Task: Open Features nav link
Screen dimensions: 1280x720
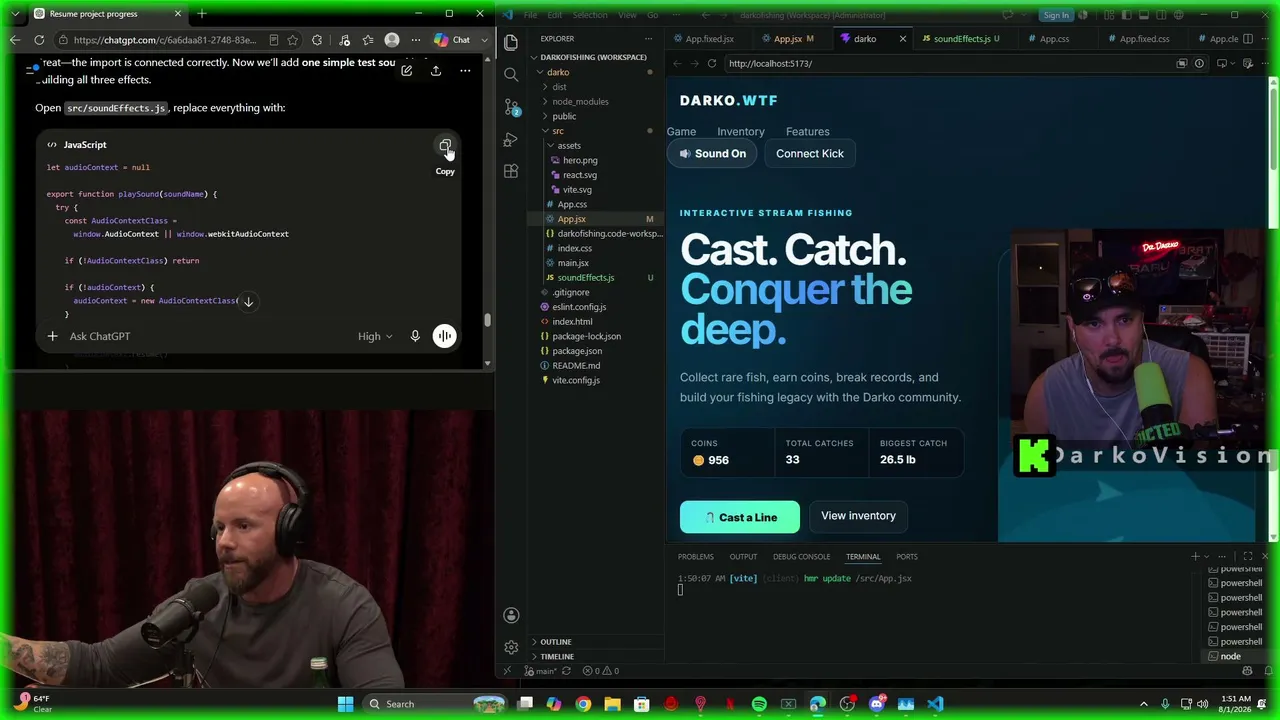Action: click(x=807, y=131)
